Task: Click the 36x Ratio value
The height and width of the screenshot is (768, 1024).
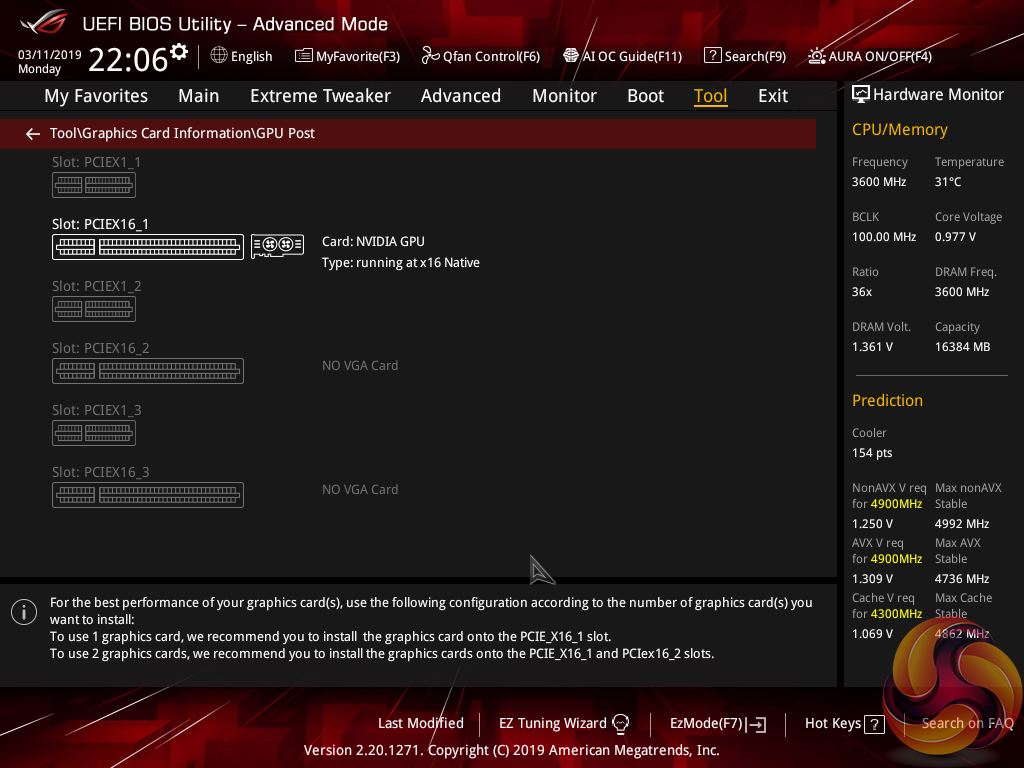Action: (x=861, y=292)
